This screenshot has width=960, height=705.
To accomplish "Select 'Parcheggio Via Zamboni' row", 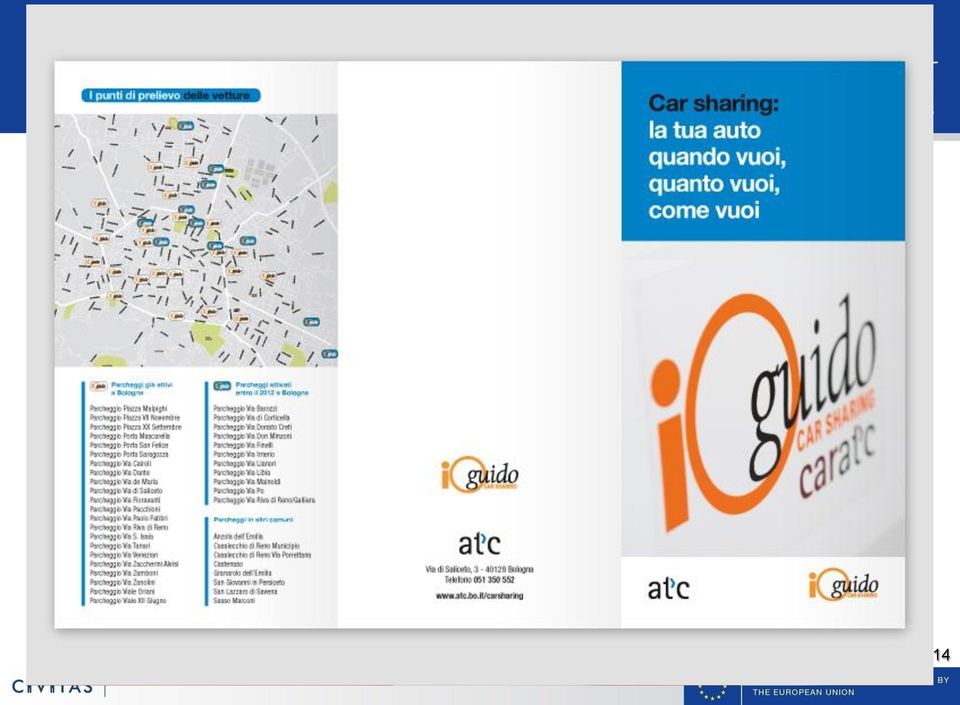I will (x=124, y=573).
